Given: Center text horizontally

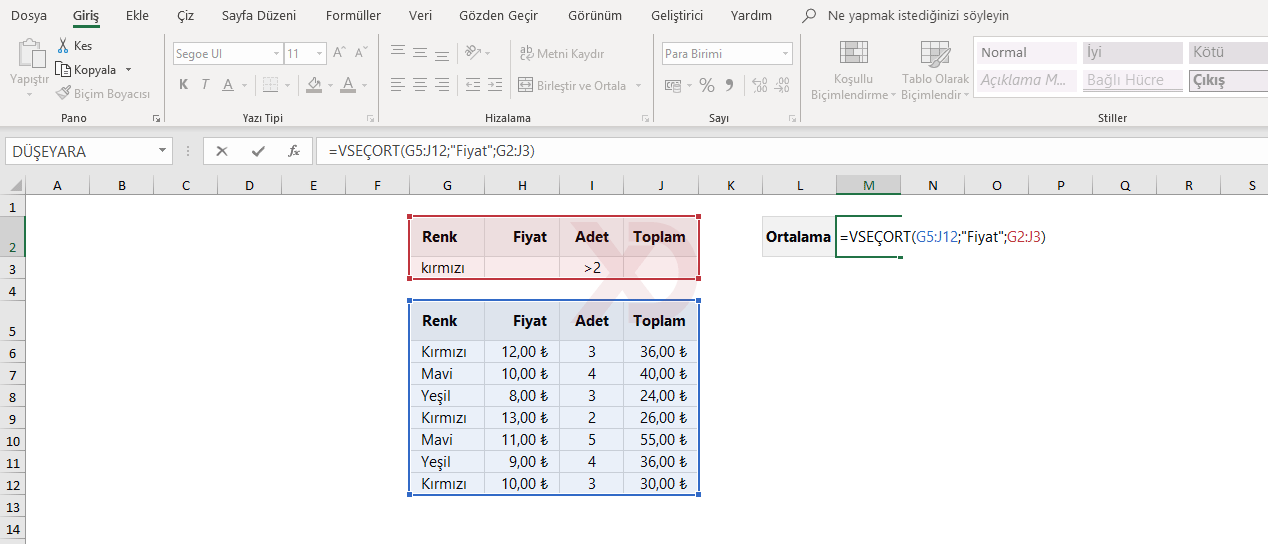Looking at the screenshot, I should pos(420,85).
